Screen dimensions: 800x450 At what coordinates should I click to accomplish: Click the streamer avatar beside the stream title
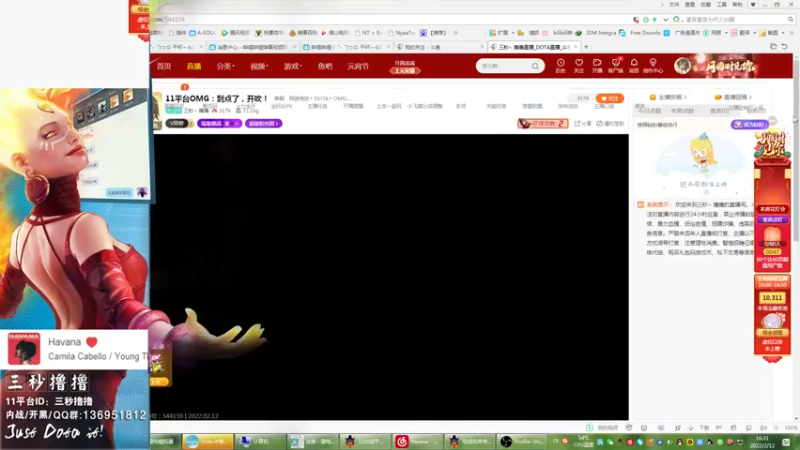point(156,110)
